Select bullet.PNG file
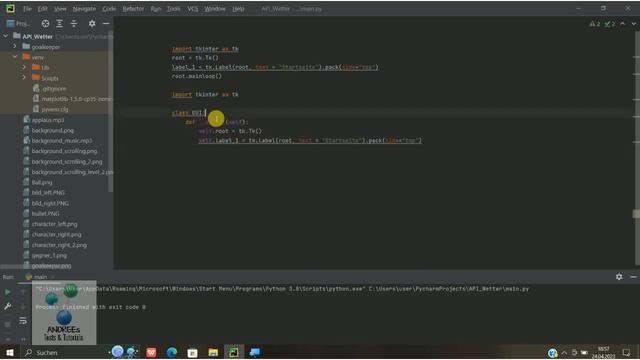This screenshot has width=640, height=360. pyautogui.click(x=42, y=213)
